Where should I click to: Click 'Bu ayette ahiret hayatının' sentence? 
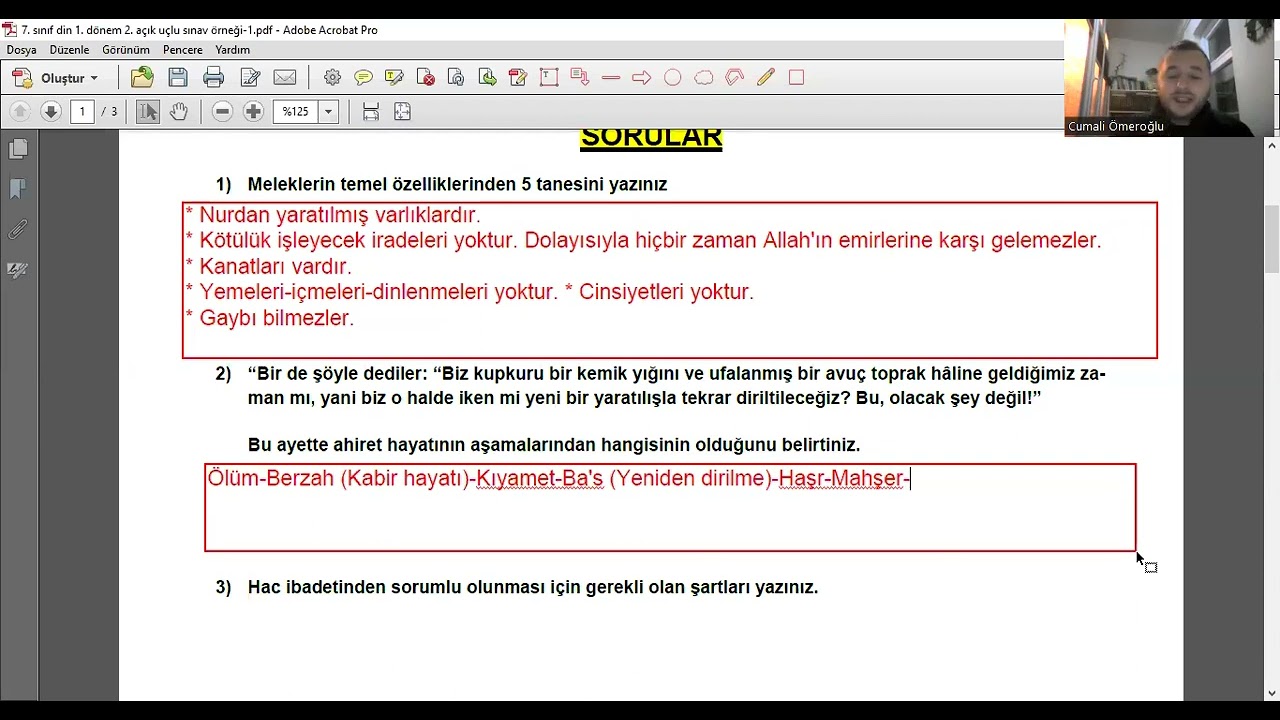pos(554,445)
